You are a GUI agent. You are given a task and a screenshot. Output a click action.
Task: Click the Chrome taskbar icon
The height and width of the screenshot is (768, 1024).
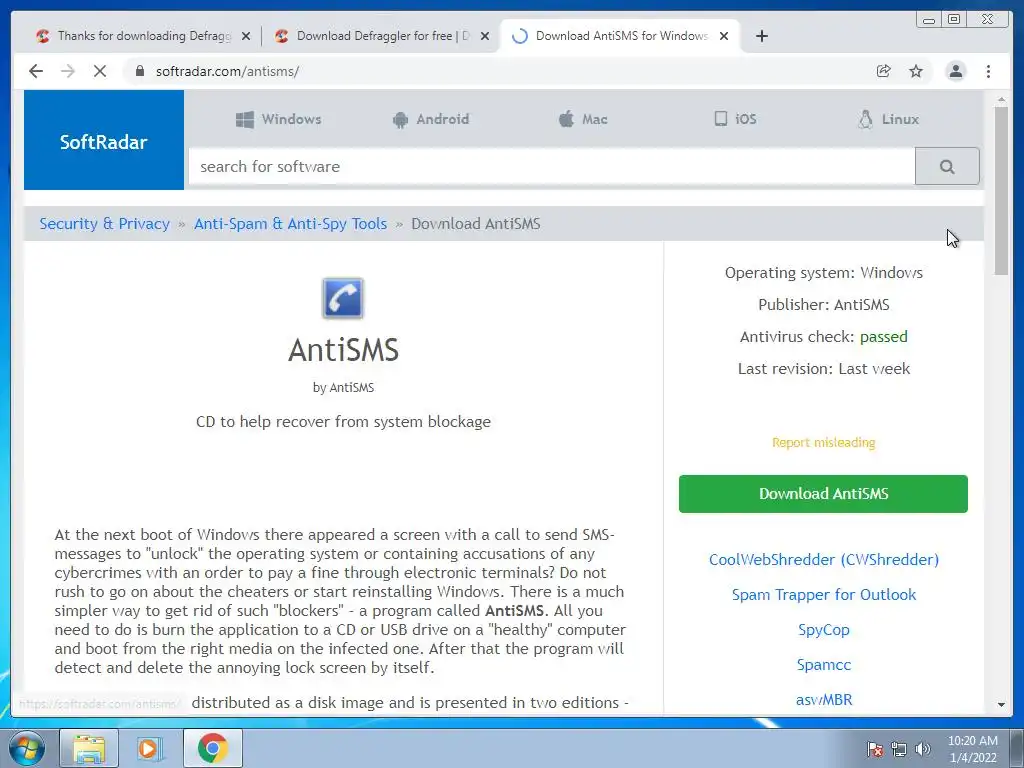212,748
